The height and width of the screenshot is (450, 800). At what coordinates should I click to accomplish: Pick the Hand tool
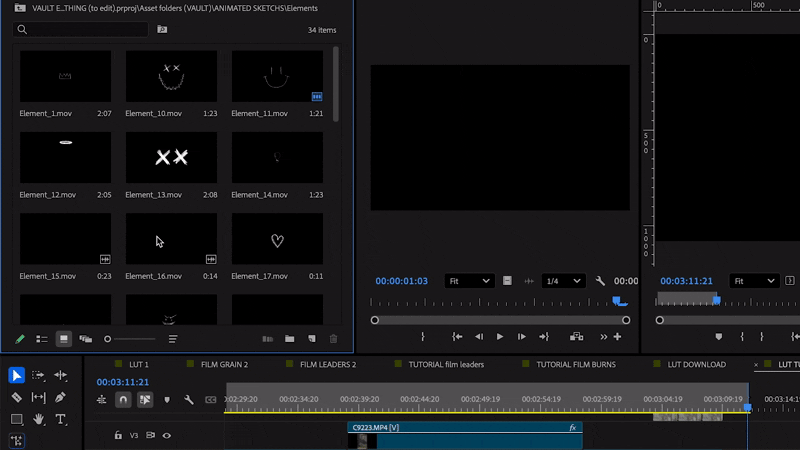click(x=39, y=419)
